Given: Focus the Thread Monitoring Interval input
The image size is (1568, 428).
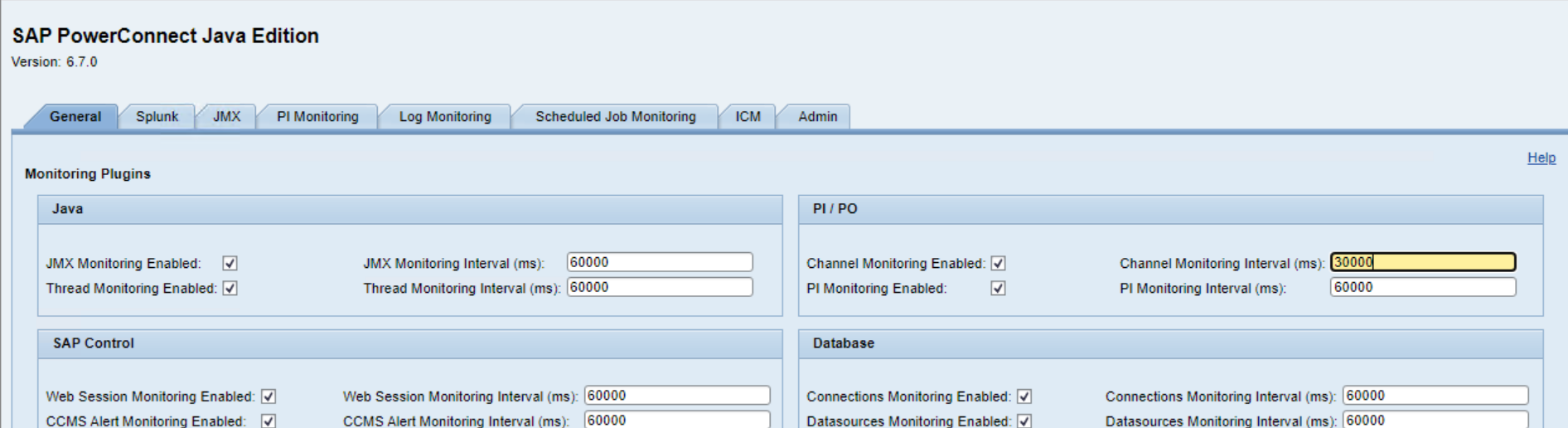Looking at the screenshot, I should coord(660,288).
